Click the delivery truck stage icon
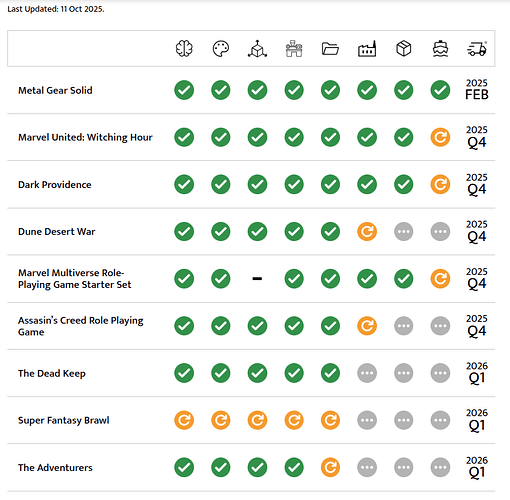The width and height of the screenshot is (510, 500). click(477, 49)
